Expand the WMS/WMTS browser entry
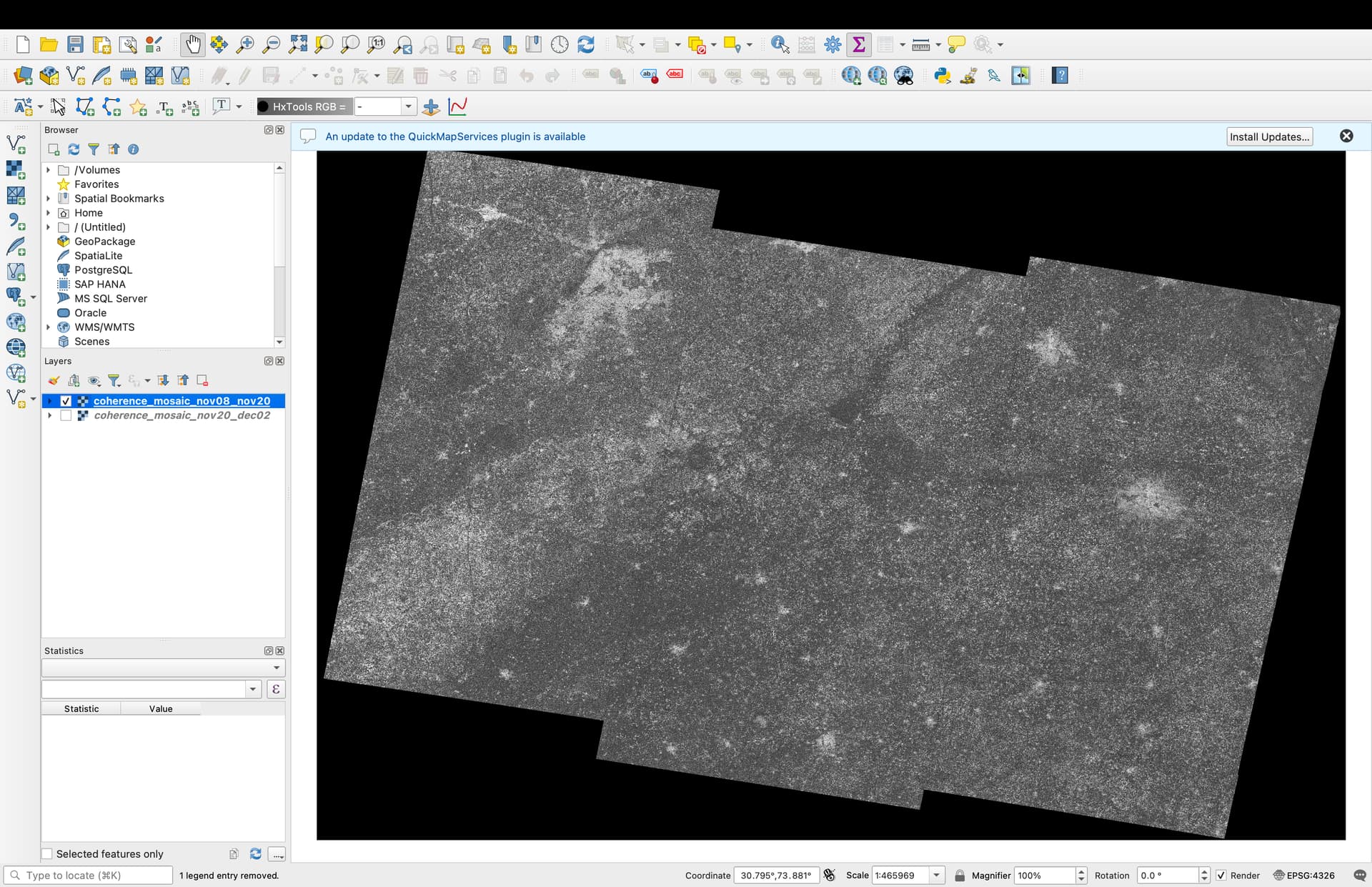 [x=49, y=327]
